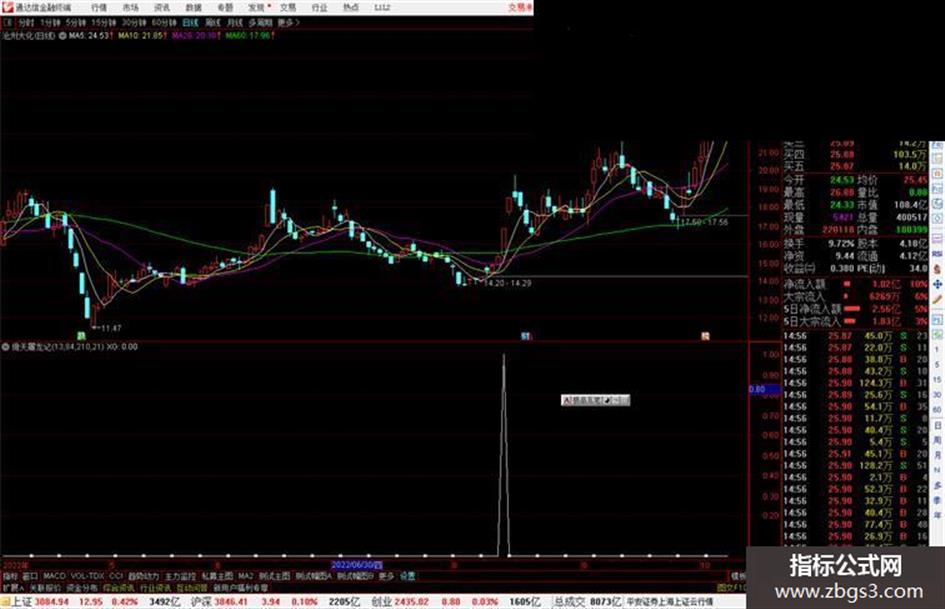Open the 综合资讯 bottom tab
Viewport: 945px width, 609px height.
point(119,587)
